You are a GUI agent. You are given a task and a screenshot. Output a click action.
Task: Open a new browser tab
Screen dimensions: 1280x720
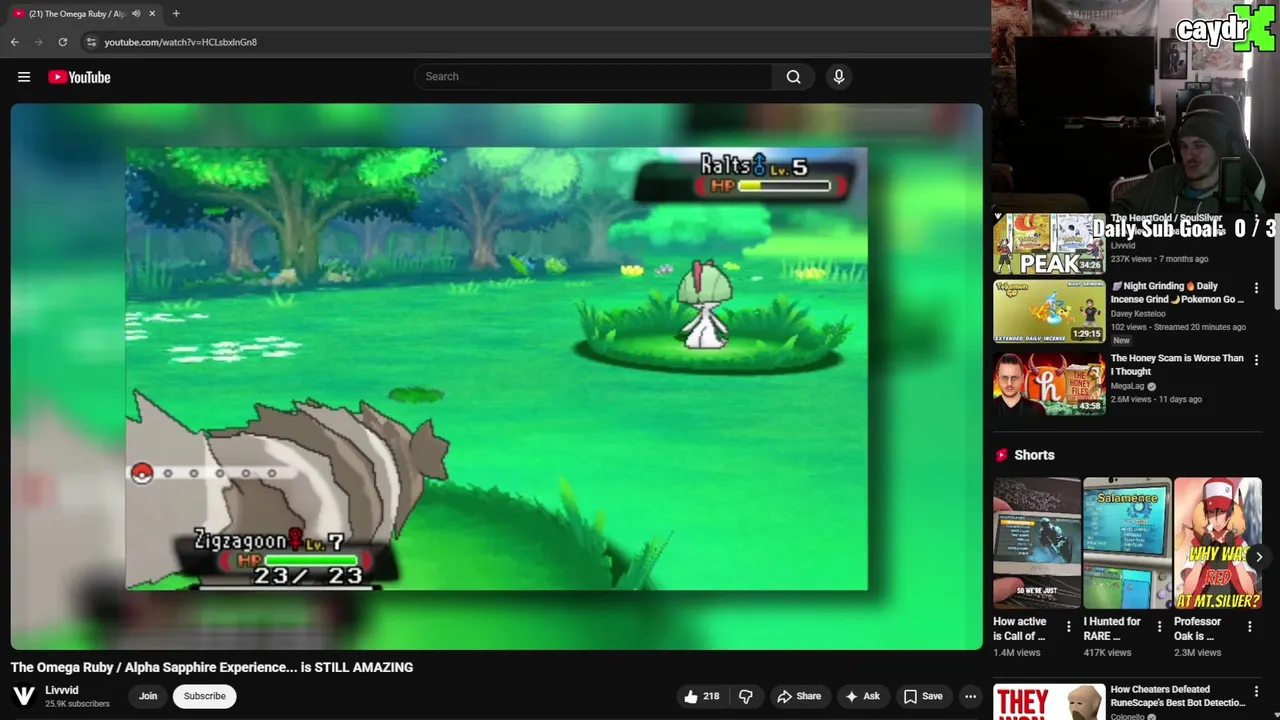pos(176,13)
